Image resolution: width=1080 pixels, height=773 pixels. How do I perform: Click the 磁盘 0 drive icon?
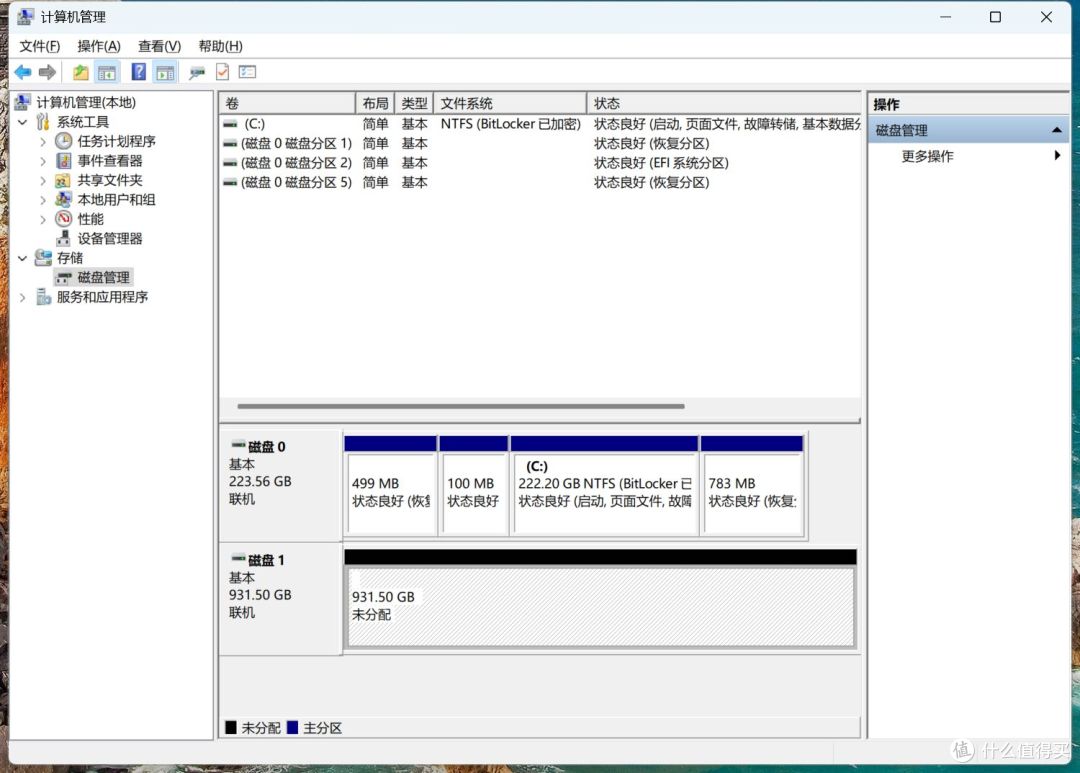coord(239,445)
